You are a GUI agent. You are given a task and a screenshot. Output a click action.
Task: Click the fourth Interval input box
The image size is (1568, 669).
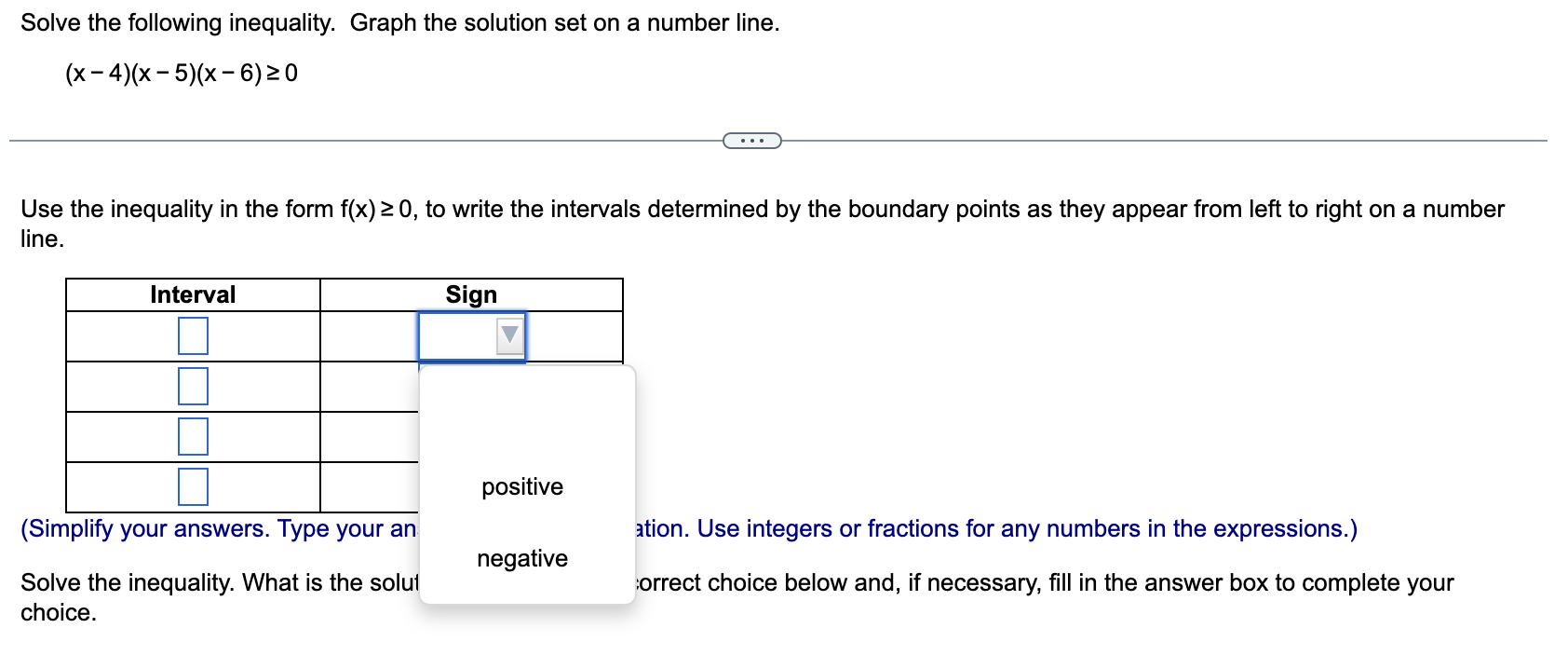point(193,486)
